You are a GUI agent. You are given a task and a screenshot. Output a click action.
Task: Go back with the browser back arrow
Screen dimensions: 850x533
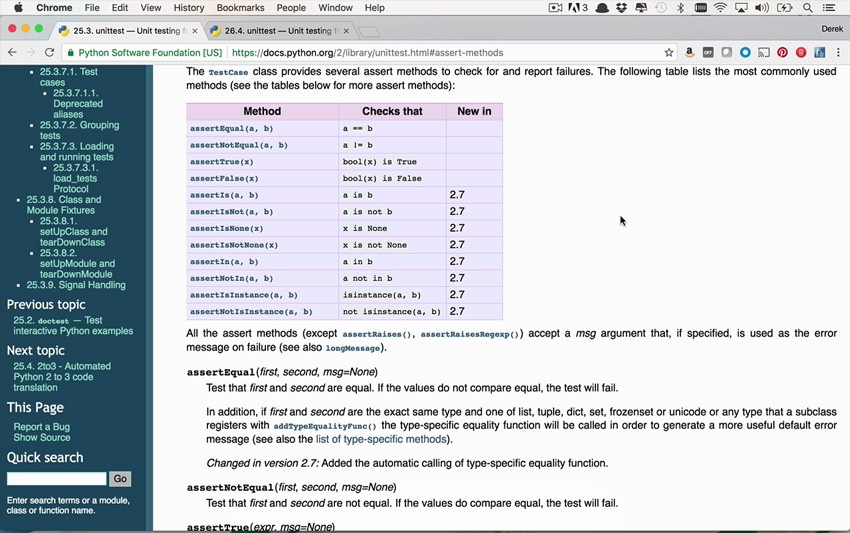[x=12, y=53]
